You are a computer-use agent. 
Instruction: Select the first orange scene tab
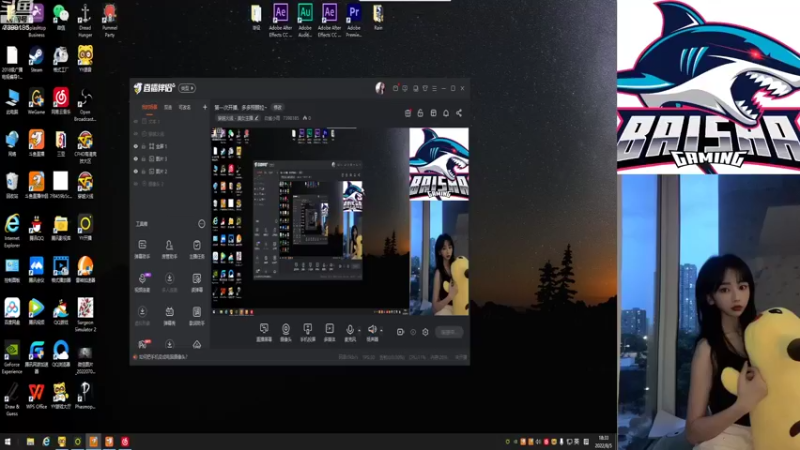[149, 107]
